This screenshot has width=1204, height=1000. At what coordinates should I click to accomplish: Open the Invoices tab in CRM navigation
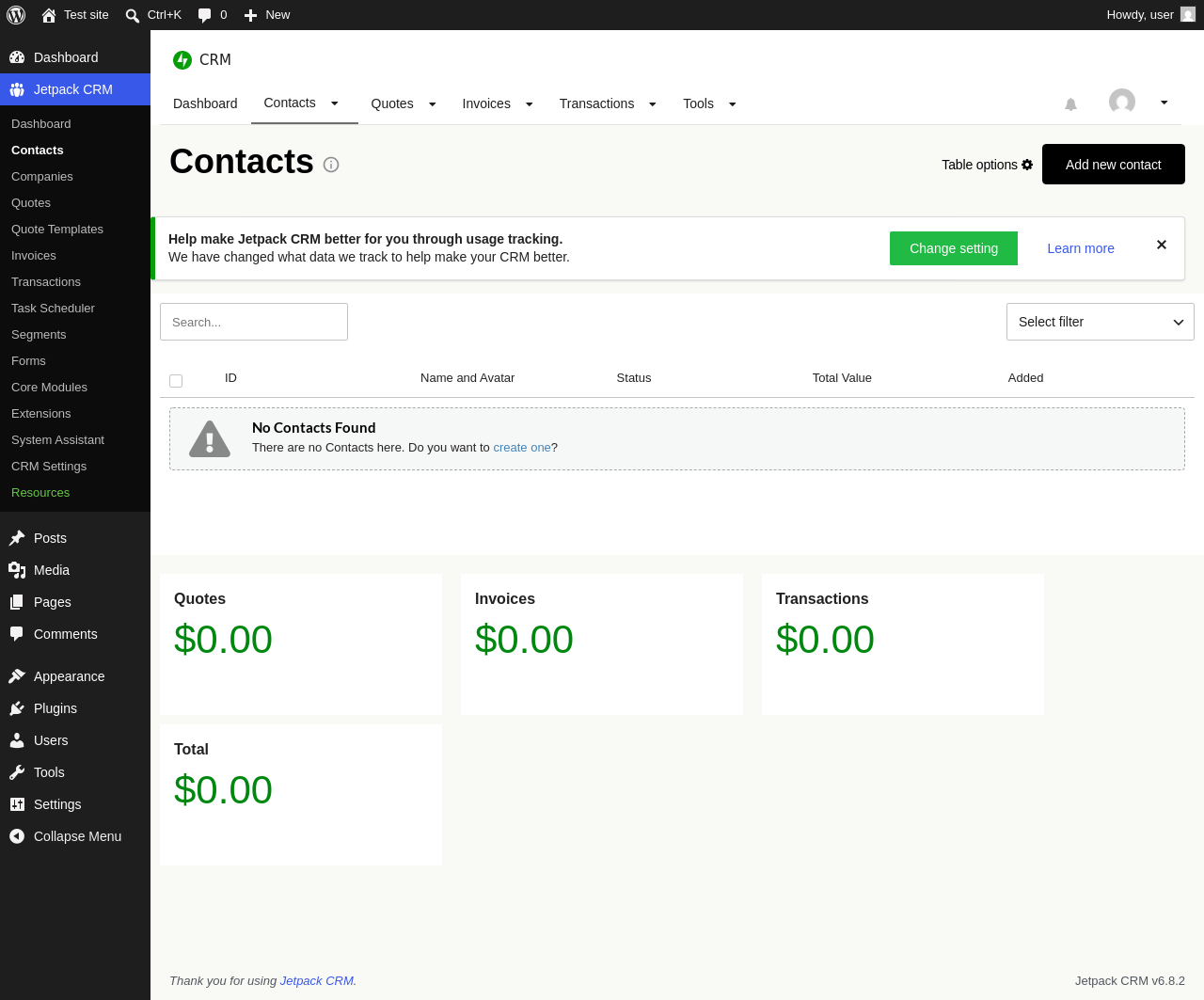coord(486,103)
